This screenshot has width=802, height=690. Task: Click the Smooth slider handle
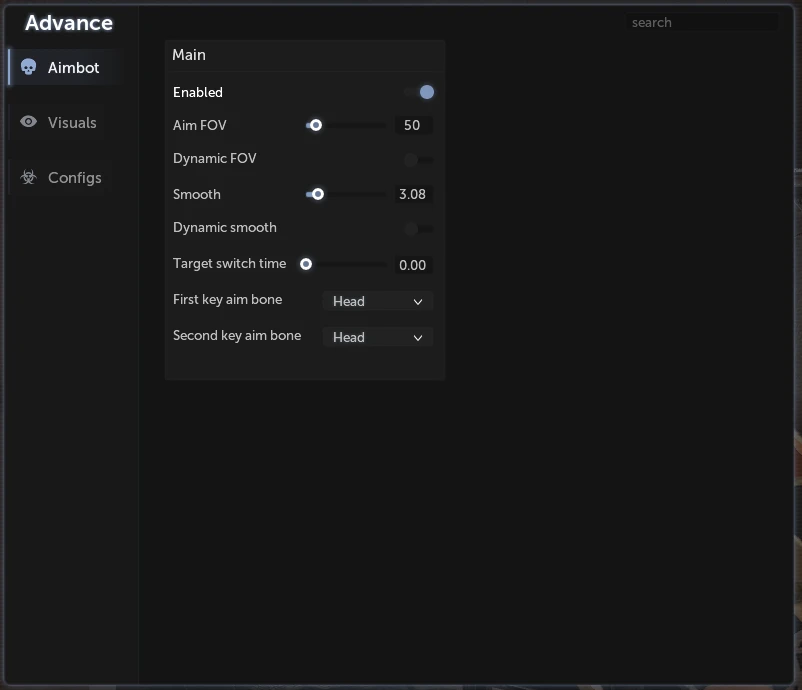tap(318, 194)
